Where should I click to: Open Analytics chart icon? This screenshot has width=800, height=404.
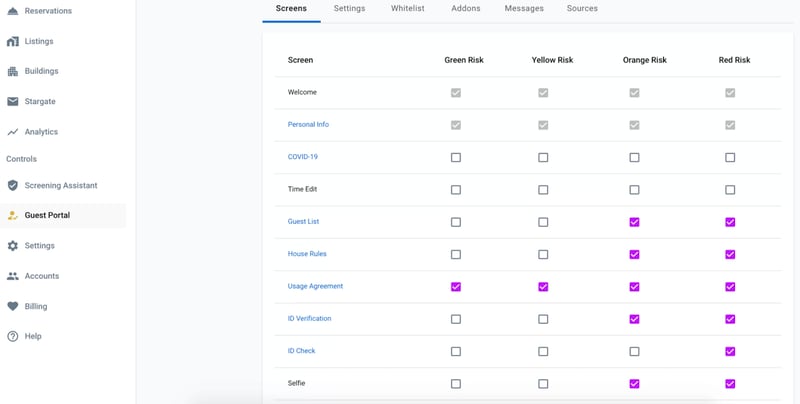tap(13, 132)
